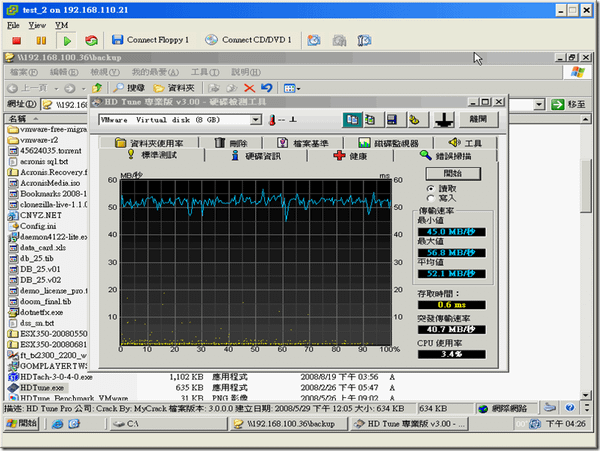Viewport: 600px width, 451px height.
Task: Open the 檔案(F) menu in Explorer
Action: pyautogui.click(x=23, y=72)
